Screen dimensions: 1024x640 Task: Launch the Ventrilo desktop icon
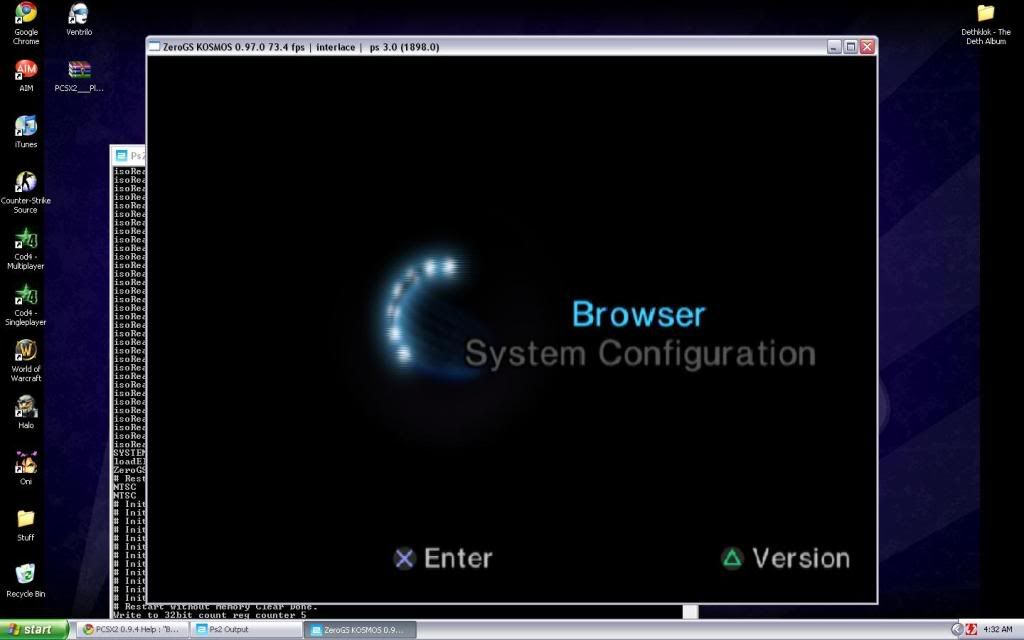click(x=79, y=19)
